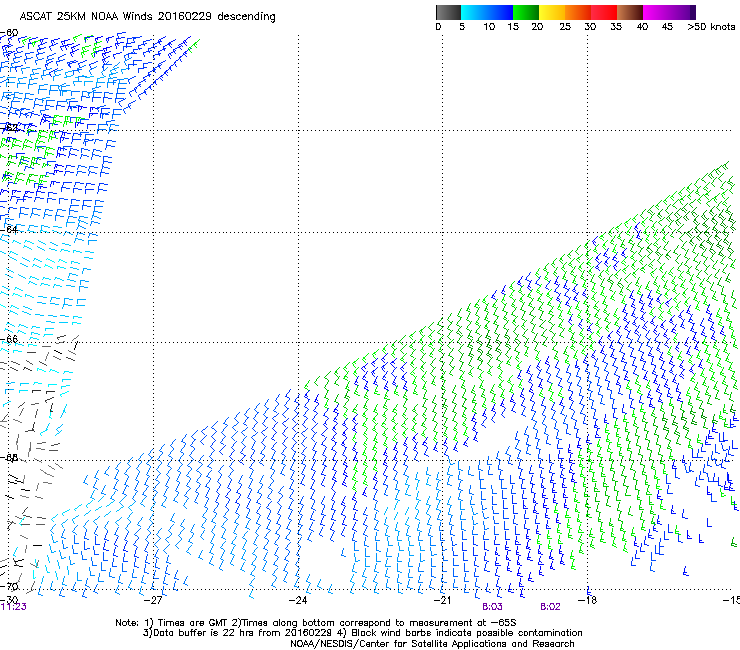The width and height of the screenshot is (740, 650).
Task: Select the "30" legend tick label
Action: pos(590,27)
